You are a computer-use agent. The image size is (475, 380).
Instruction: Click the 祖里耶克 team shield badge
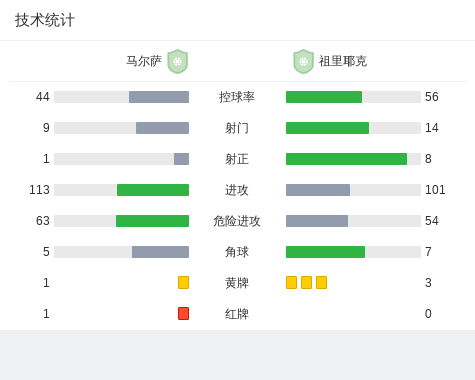pos(303,61)
